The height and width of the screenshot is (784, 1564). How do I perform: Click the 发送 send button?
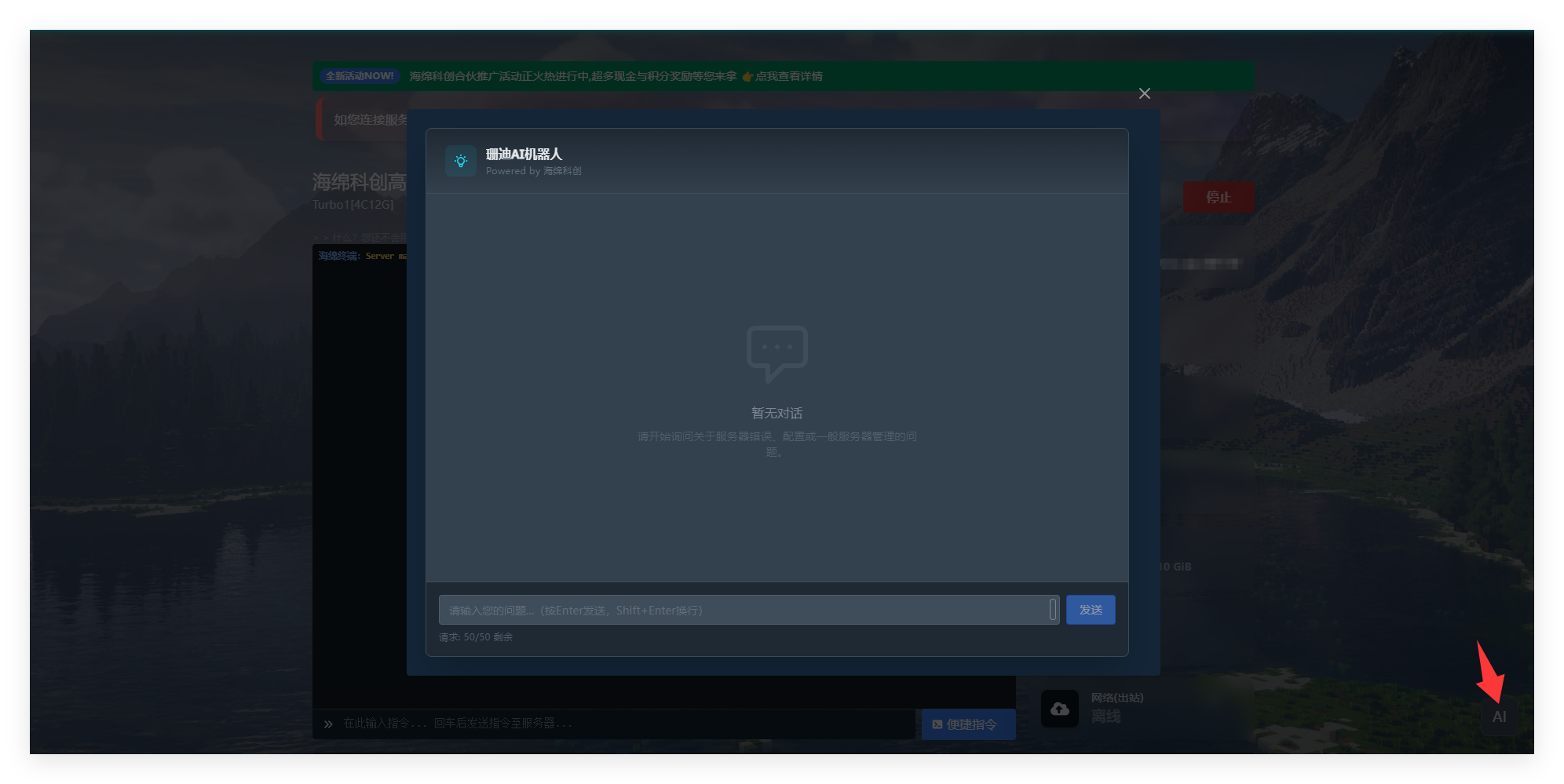tap(1090, 610)
